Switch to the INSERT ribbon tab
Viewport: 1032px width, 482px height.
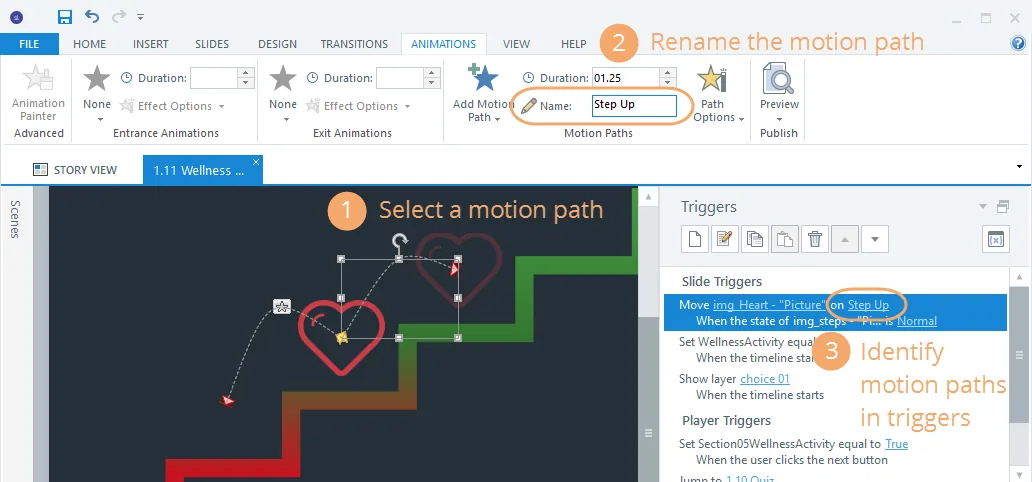tap(151, 44)
